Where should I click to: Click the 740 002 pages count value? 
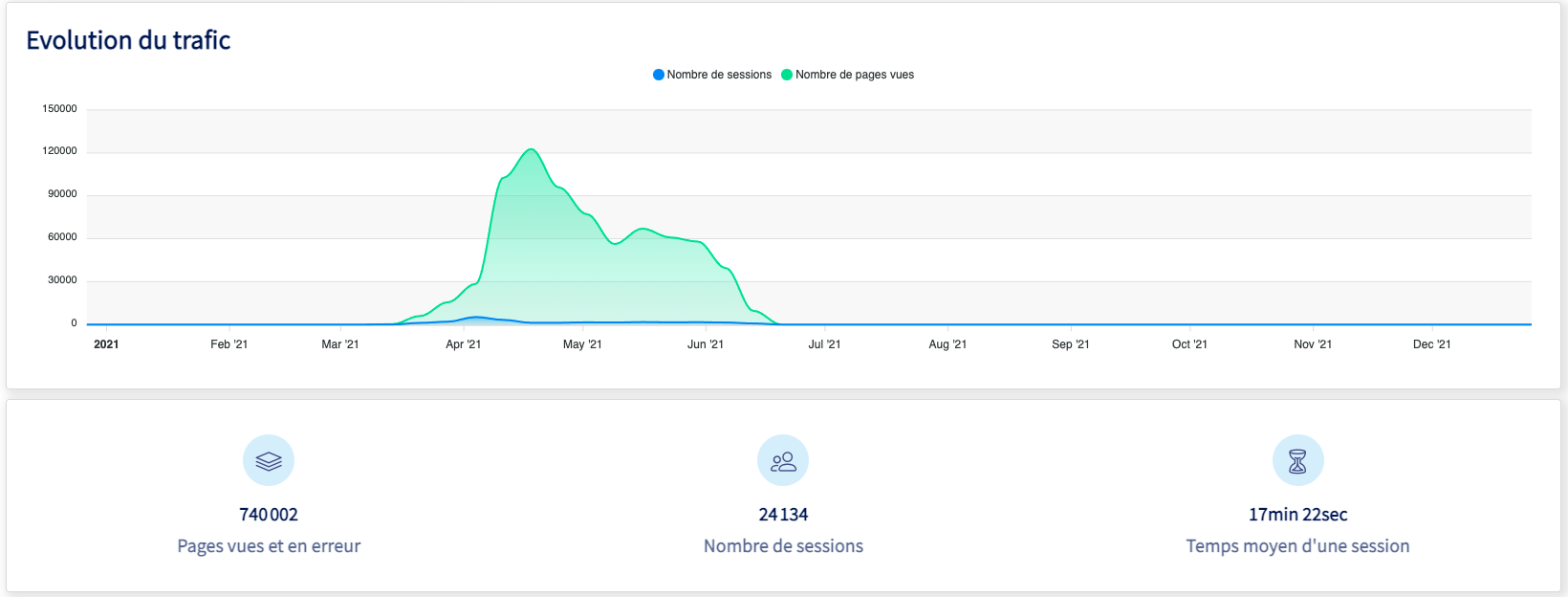pyautogui.click(x=269, y=515)
